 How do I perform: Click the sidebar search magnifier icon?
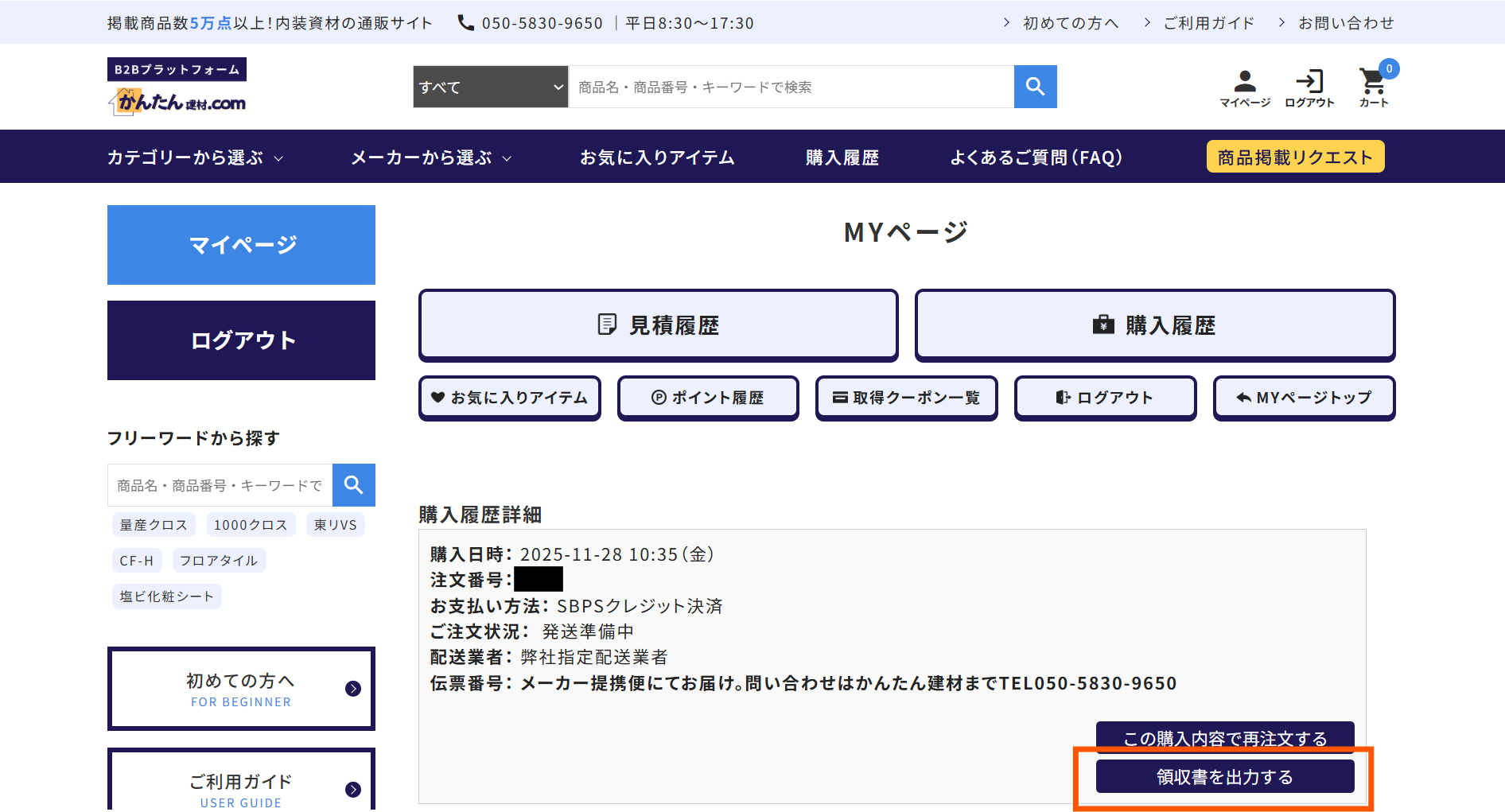point(353,484)
